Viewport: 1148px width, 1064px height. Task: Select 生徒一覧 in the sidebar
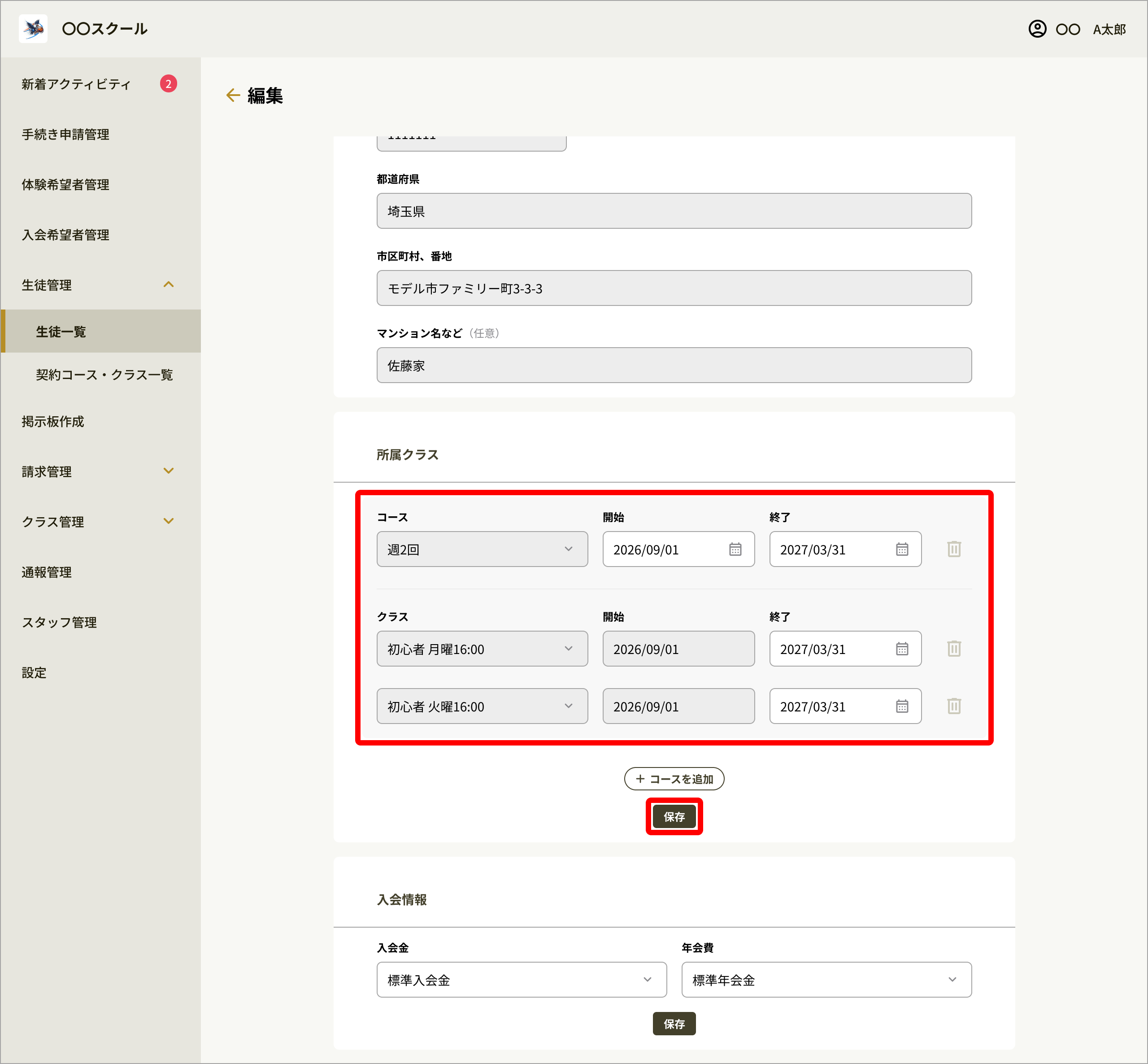(x=100, y=331)
